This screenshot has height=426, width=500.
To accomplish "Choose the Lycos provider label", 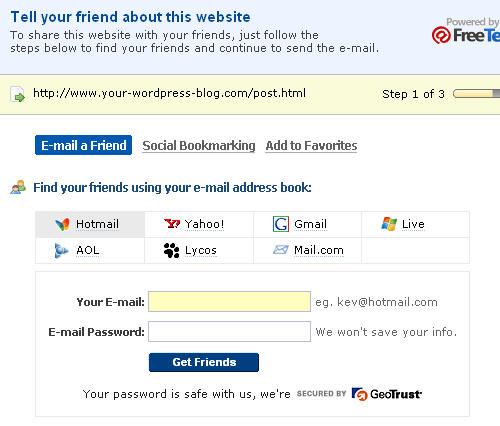I will pyautogui.click(x=201, y=250).
